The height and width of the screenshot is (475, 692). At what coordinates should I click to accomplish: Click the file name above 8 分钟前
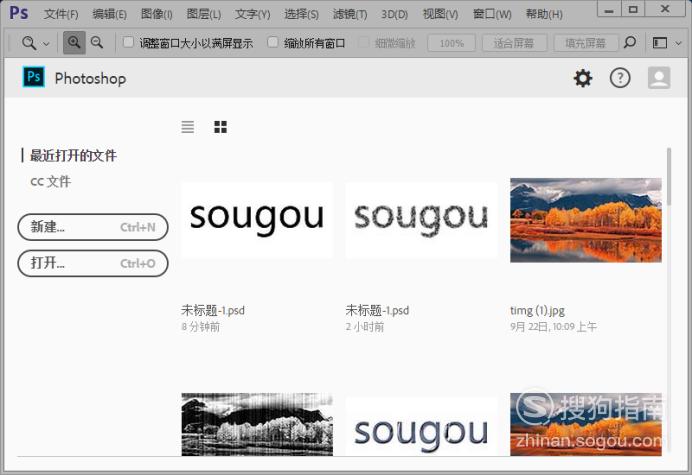[213, 310]
